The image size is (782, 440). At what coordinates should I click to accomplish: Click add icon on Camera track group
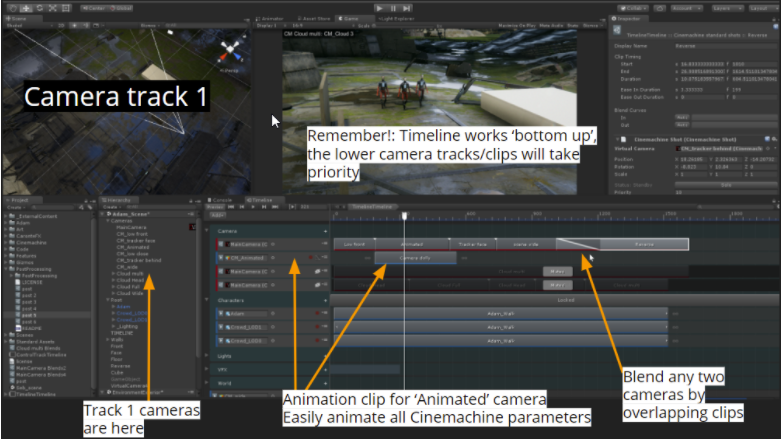(x=325, y=229)
